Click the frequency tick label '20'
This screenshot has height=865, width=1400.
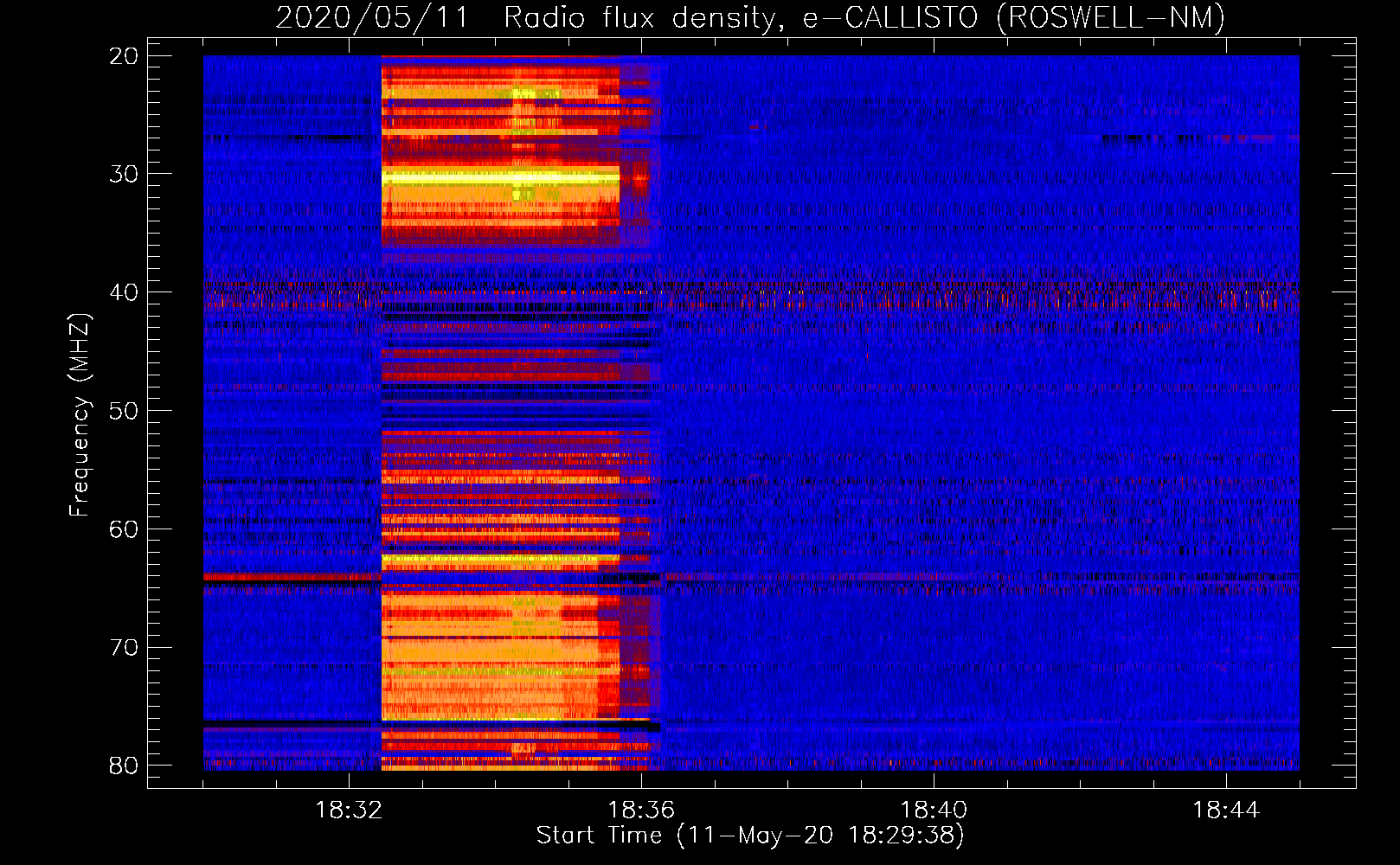[125, 56]
